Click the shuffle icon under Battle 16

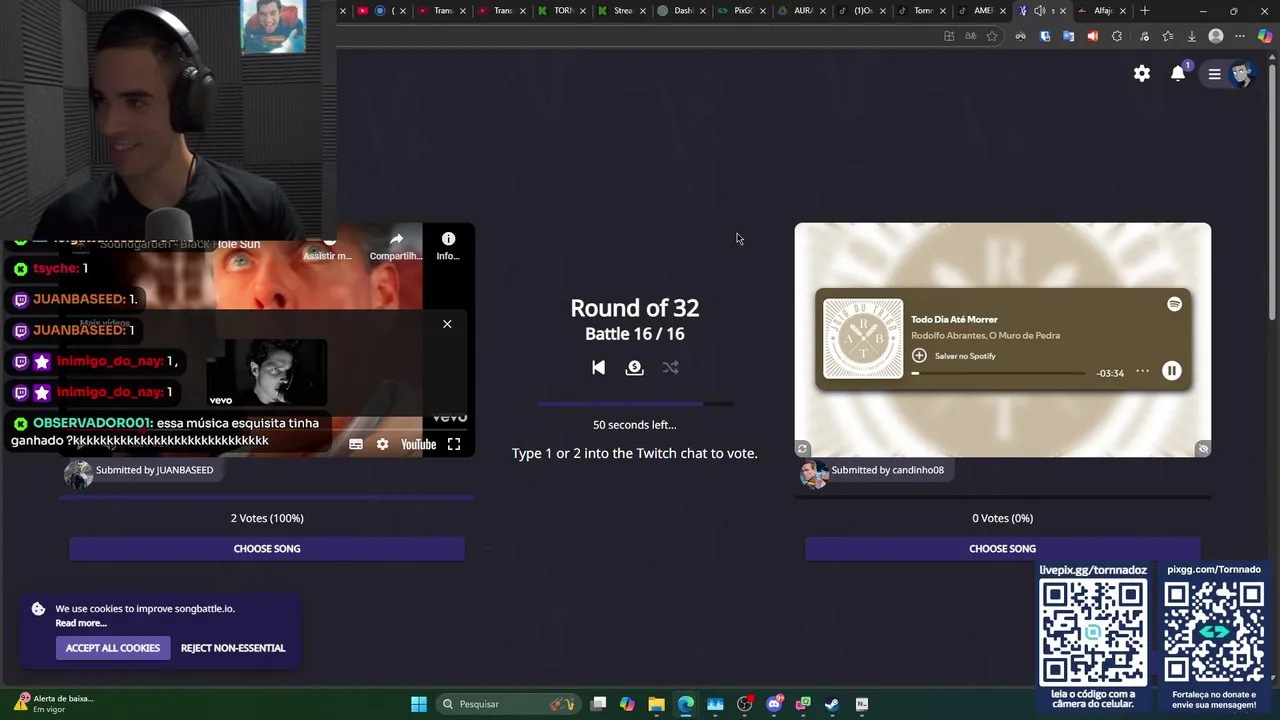[x=670, y=368]
